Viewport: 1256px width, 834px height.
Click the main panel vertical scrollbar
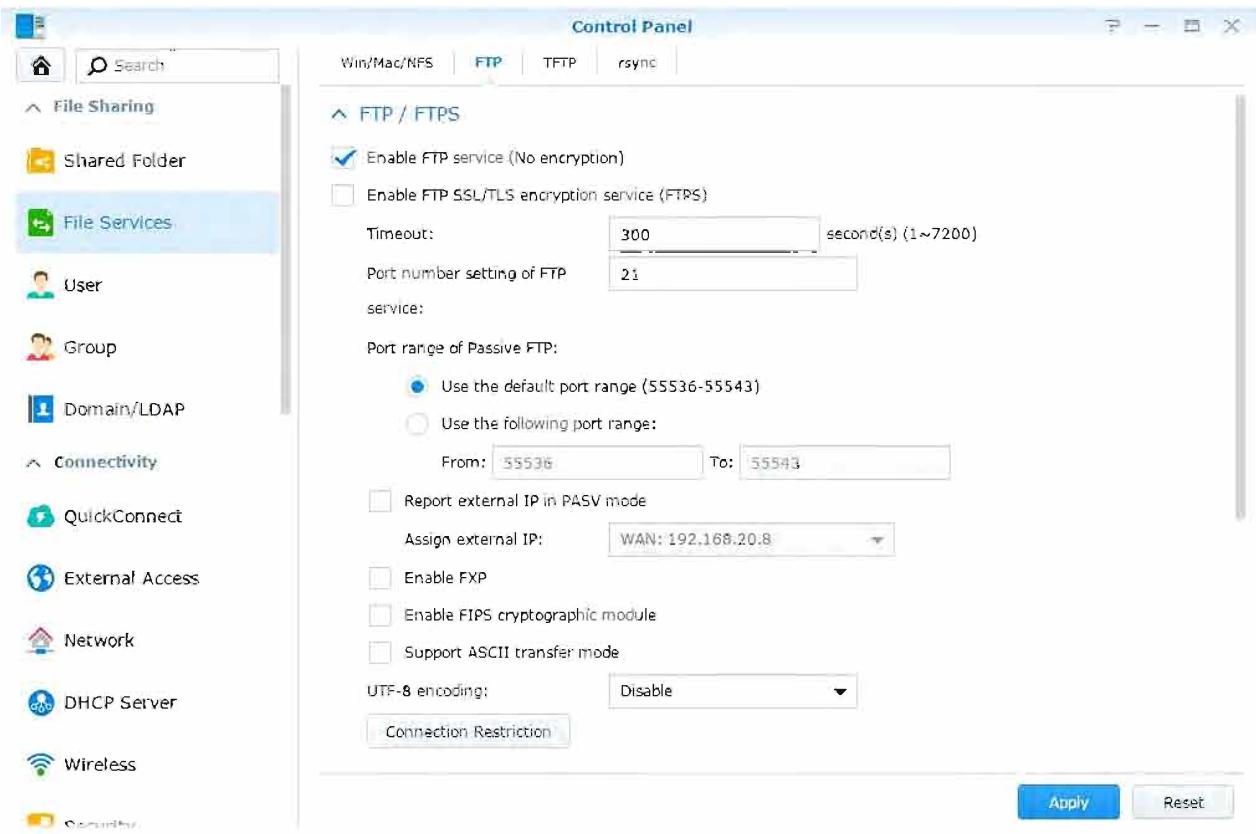click(x=1240, y=310)
